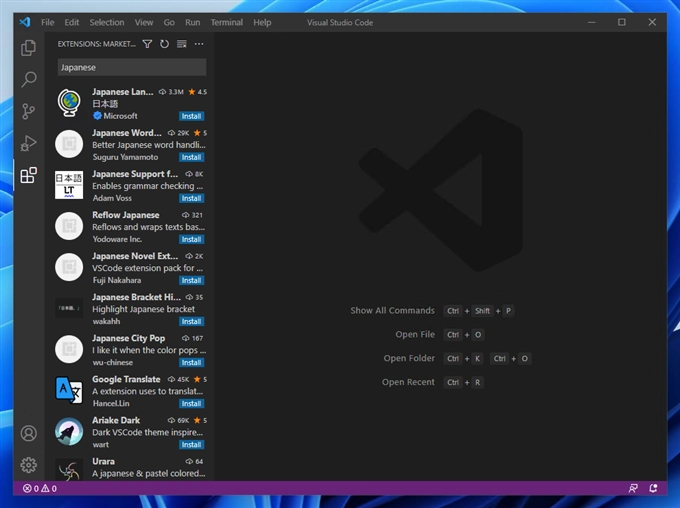Screen dimensions: 680x508
Task: Click the Hancel.Lin publisher name
Action: point(111,403)
